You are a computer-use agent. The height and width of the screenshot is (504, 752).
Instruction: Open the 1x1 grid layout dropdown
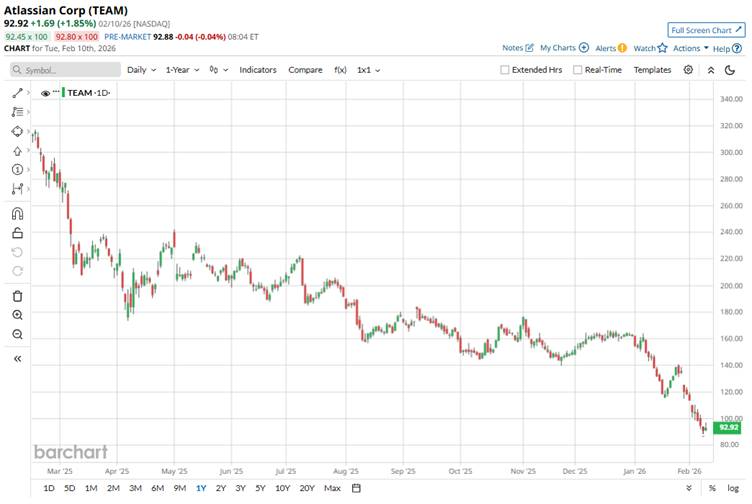click(x=368, y=70)
